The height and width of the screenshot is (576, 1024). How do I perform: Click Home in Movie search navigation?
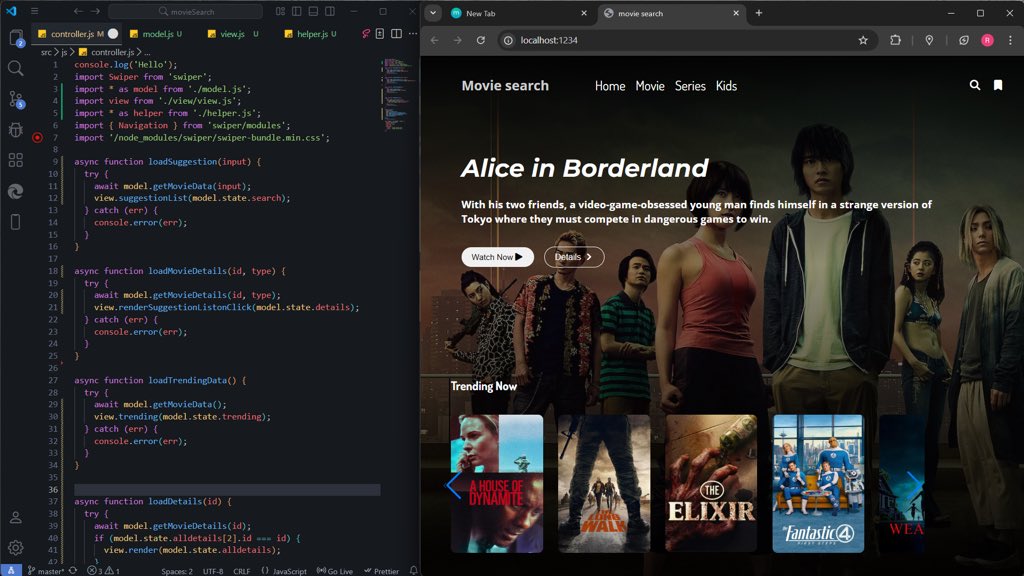pos(610,86)
